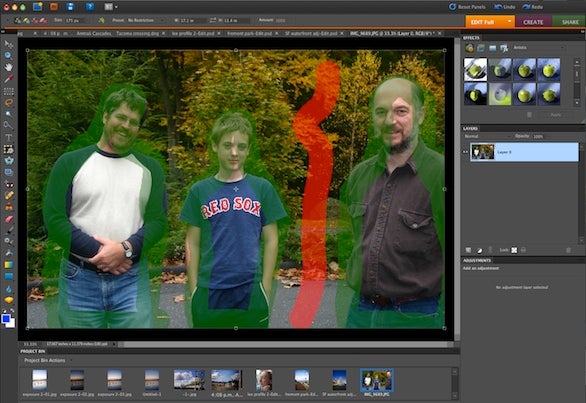Switch to the CREATE tab
586x403 pixels.
(x=533, y=22)
